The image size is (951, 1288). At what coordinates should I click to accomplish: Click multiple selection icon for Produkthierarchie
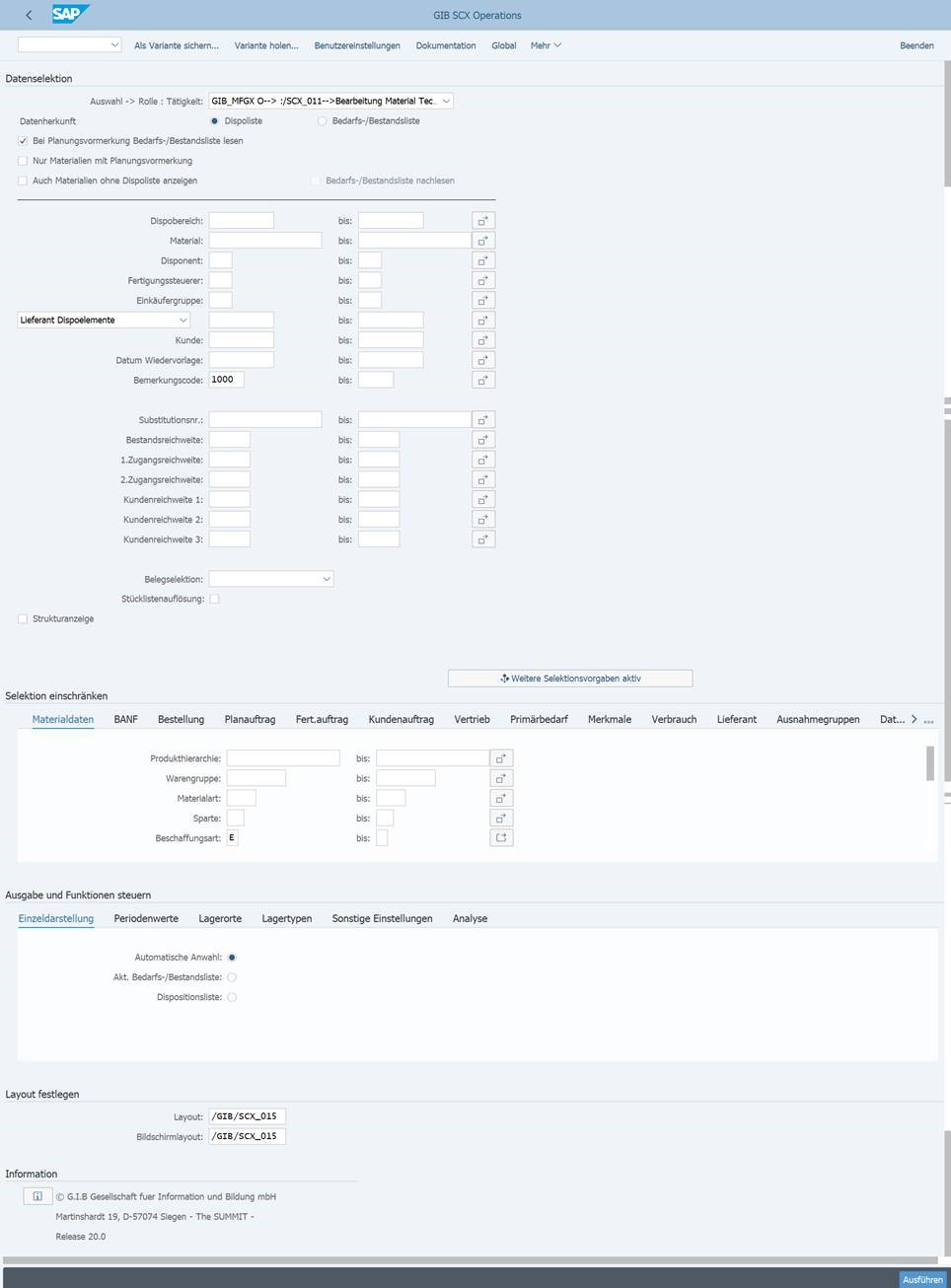click(x=501, y=758)
